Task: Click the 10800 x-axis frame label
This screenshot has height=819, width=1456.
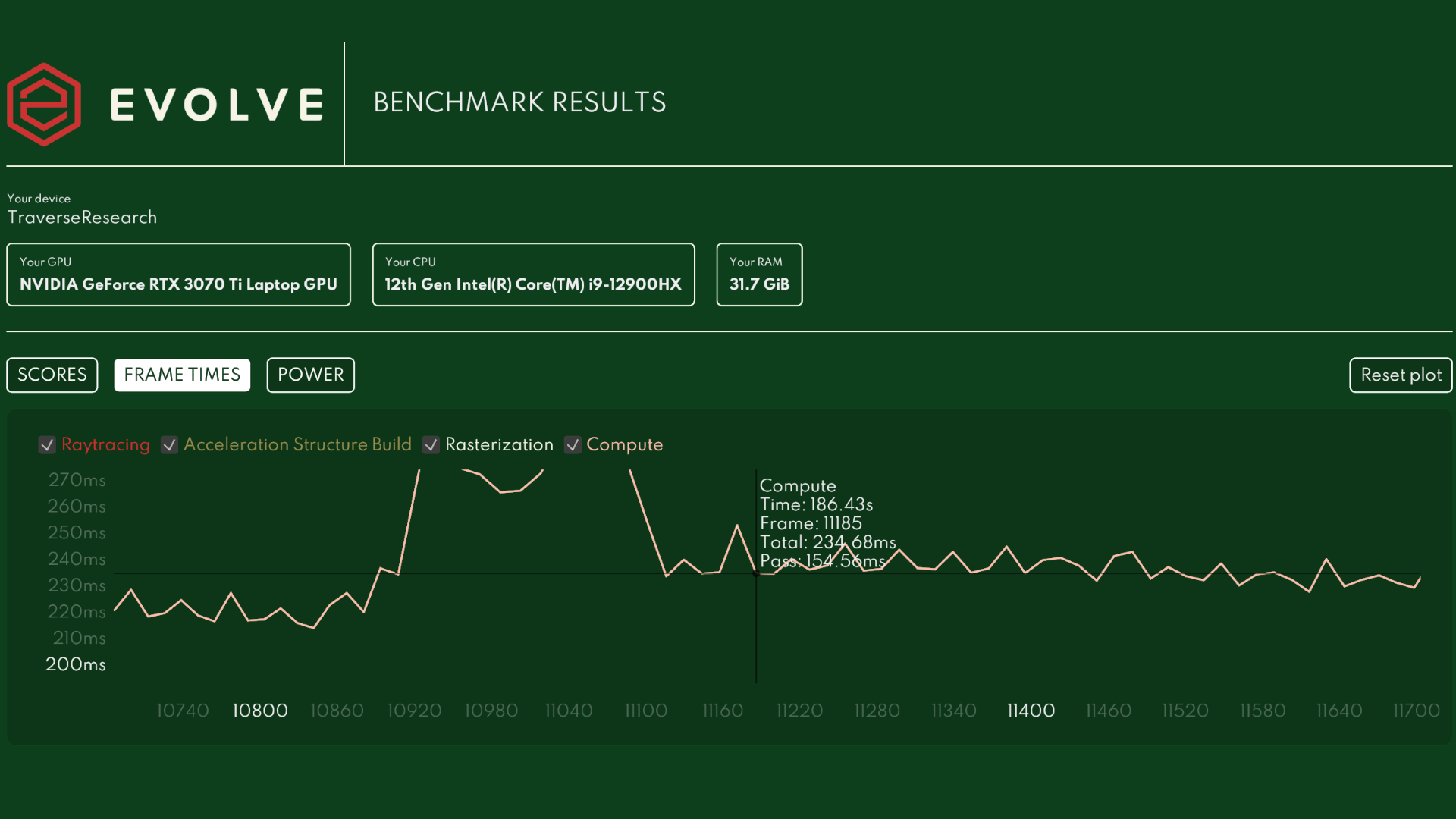Action: [259, 711]
